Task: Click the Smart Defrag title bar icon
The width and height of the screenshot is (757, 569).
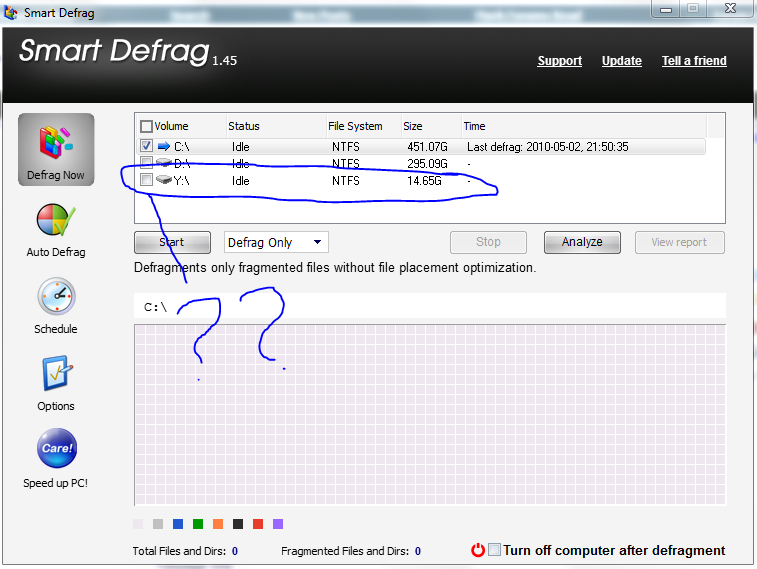Action: pos(10,13)
